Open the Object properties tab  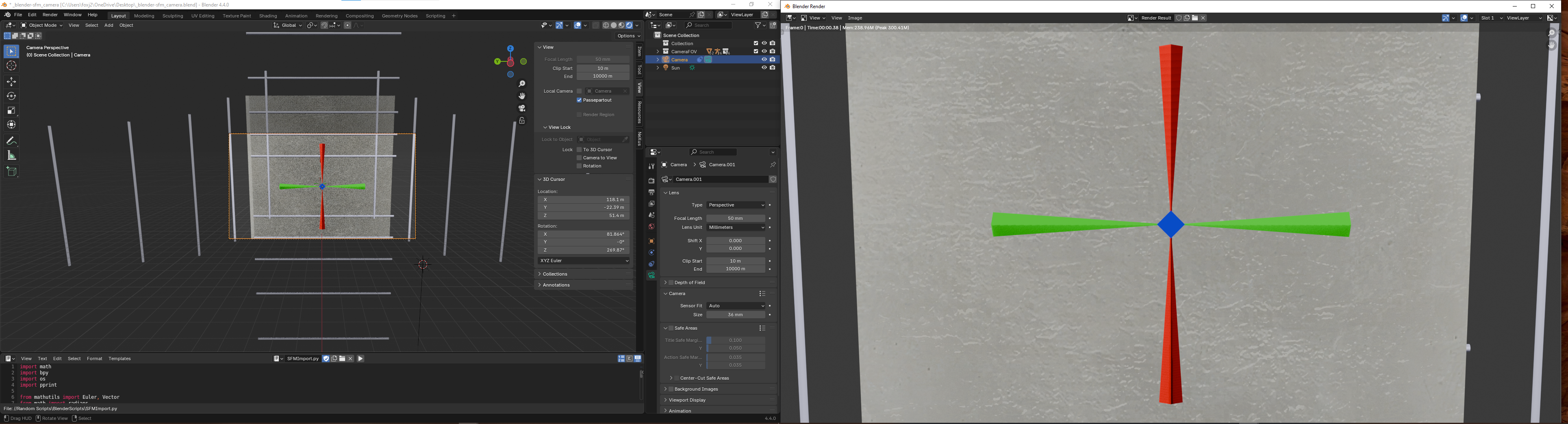coord(652,241)
